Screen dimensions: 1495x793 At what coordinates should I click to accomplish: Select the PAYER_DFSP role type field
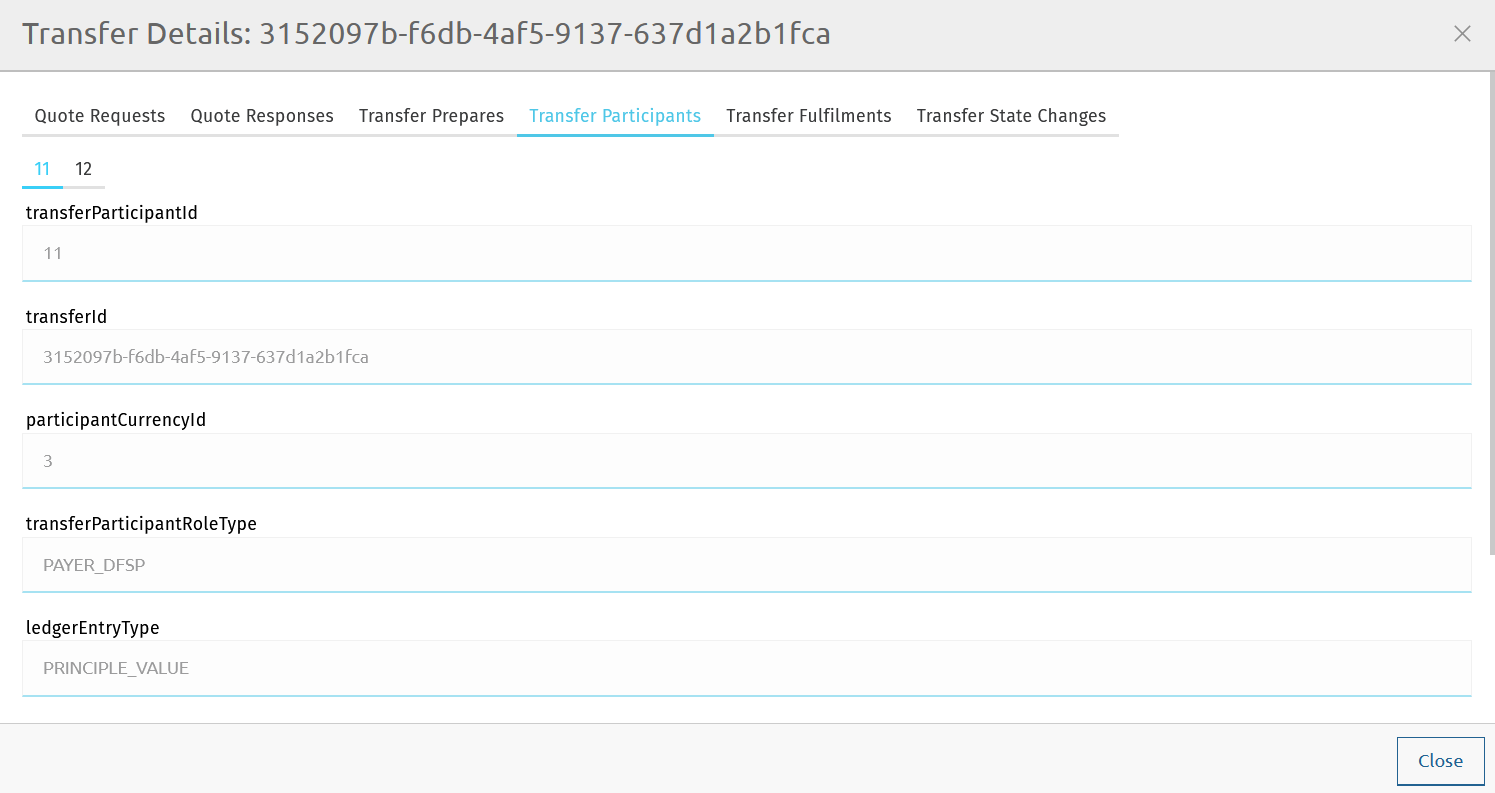tap(746, 565)
